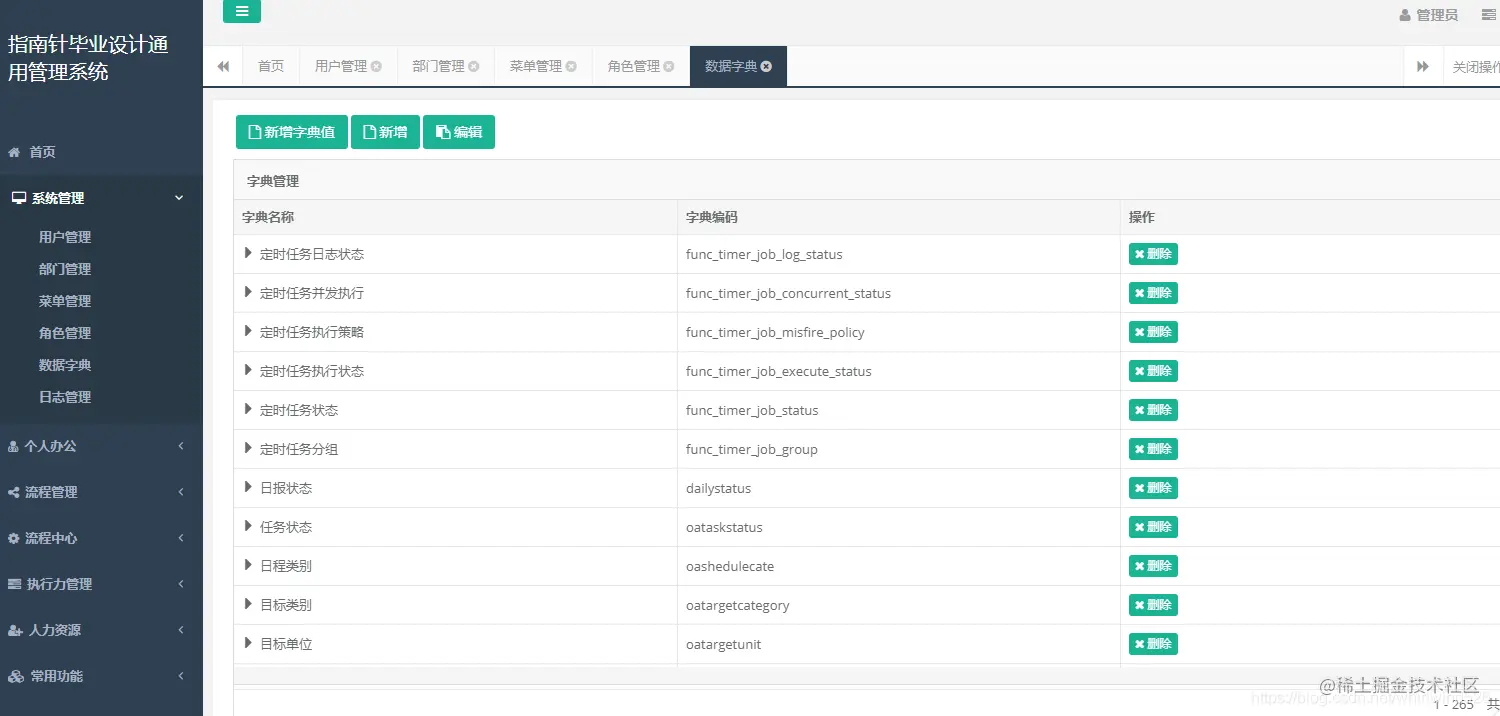Viewport: 1500px width, 716px height.
Task: Close the 菜单管理 tab with its x icon
Action: pyautogui.click(x=571, y=67)
